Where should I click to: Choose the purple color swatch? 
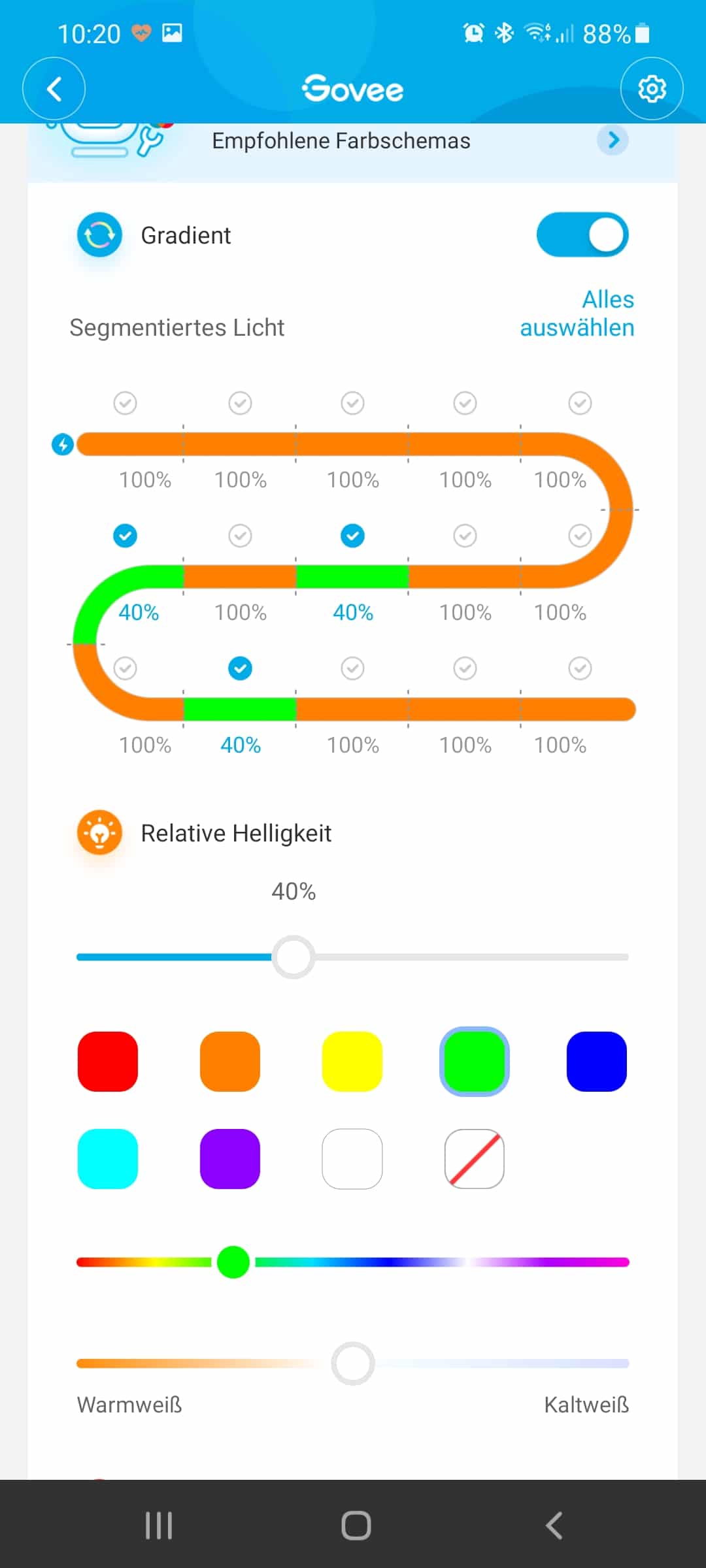pyautogui.click(x=230, y=1159)
